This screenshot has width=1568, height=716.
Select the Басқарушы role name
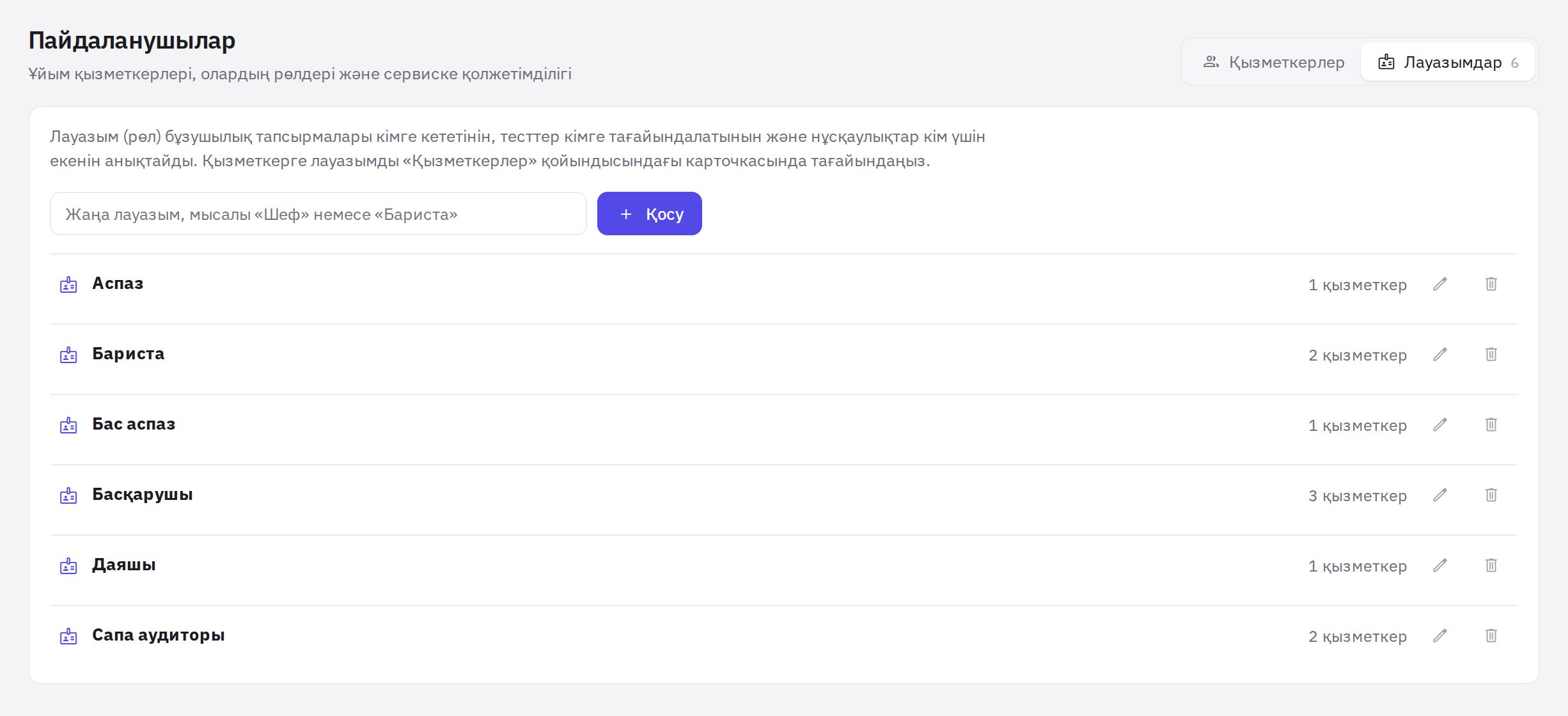[x=143, y=494]
